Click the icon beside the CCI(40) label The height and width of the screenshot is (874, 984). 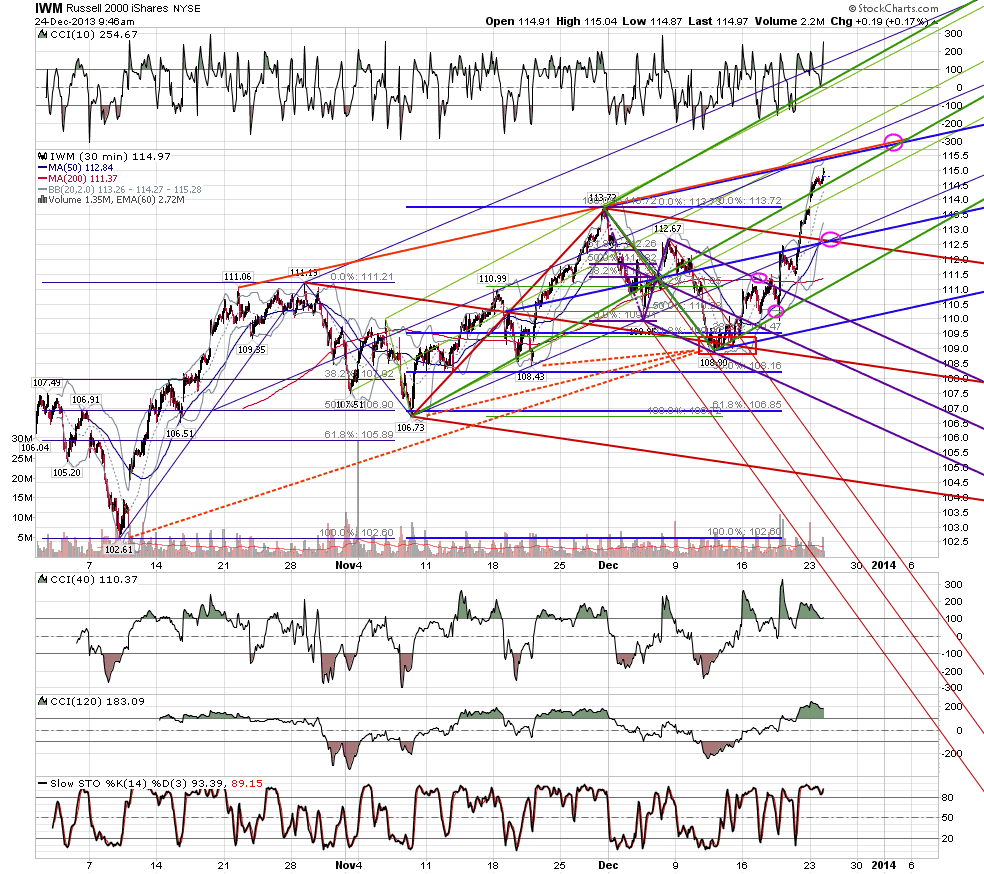(x=43, y=579)
